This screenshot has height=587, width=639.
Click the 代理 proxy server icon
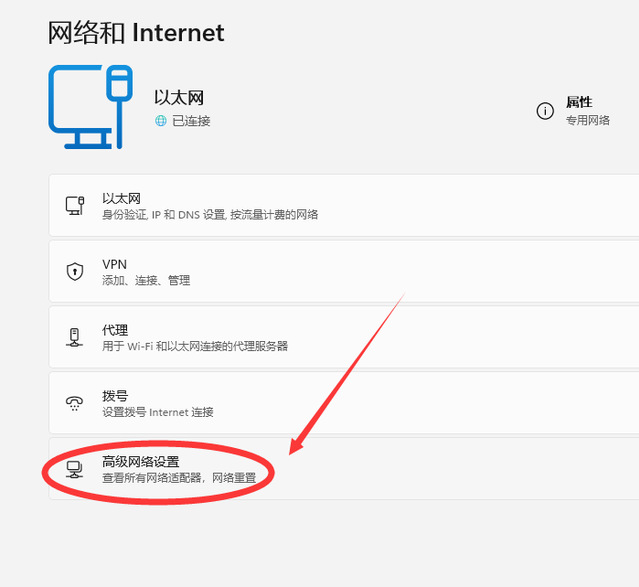[74, 337]
